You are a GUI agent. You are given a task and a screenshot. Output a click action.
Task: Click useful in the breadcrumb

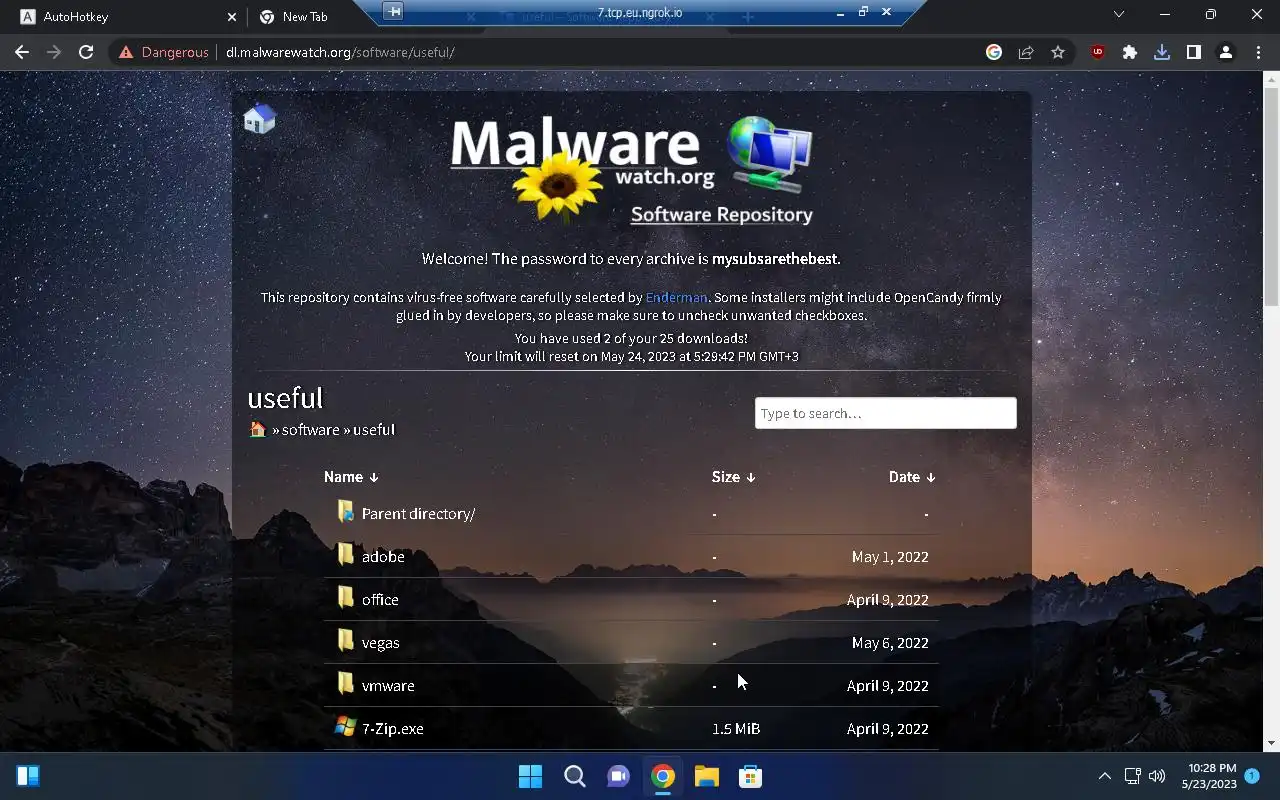[x=374, y=429]
